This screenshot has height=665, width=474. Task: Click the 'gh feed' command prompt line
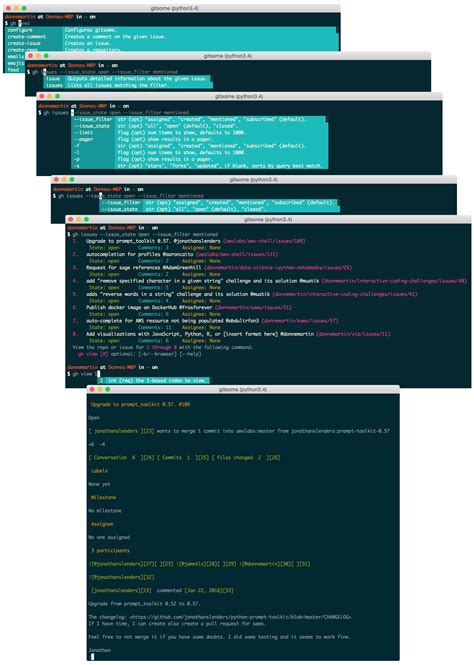coord(17,23)
